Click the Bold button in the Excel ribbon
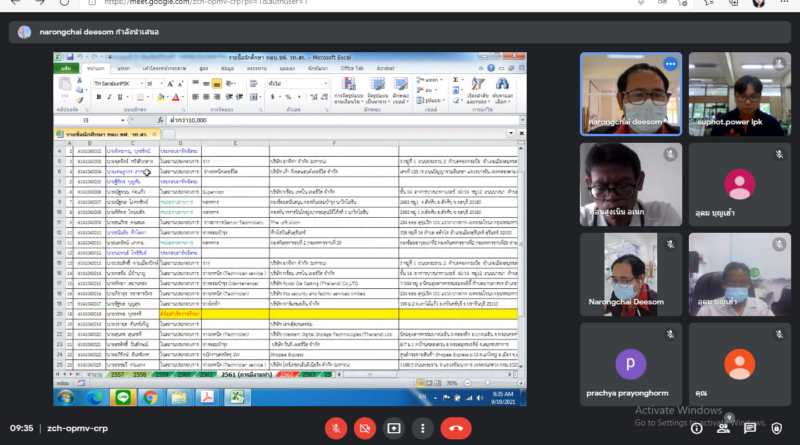The image size is (800, 445). (96, 95)
